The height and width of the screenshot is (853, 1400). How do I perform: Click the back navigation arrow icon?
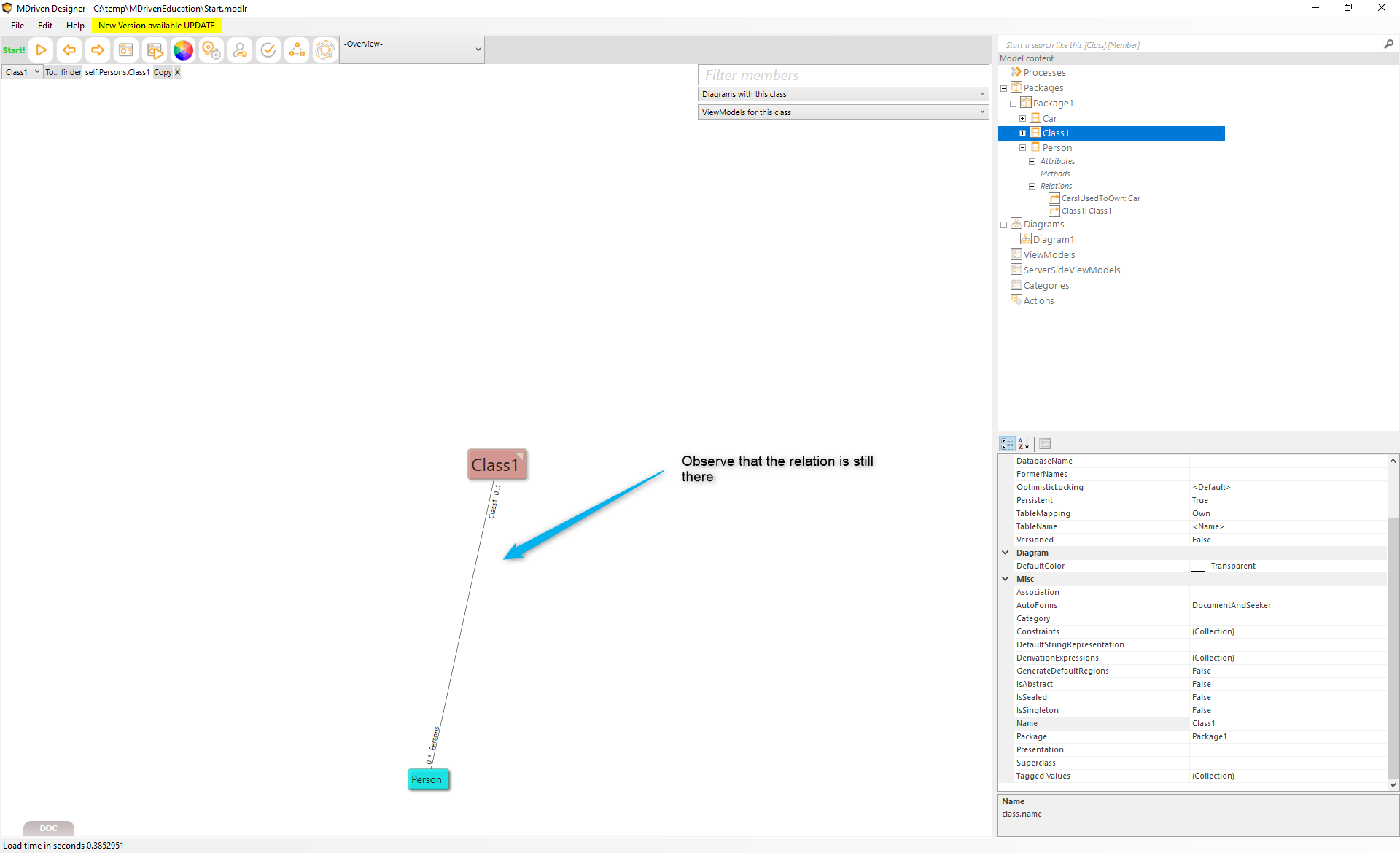pos(69,50)
